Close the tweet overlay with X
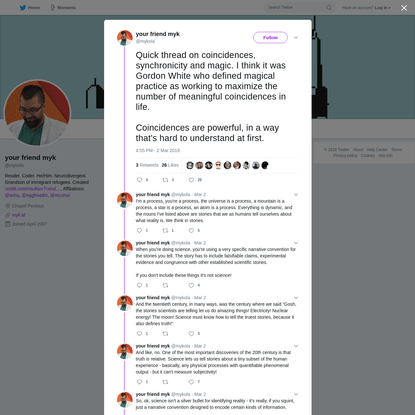Screen dimensions: 415x415 pos(404,8)
